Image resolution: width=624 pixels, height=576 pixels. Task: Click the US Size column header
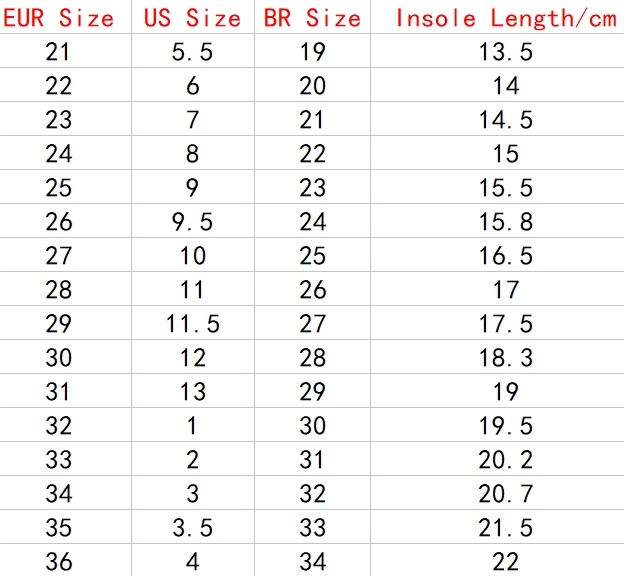click(192, 18)
